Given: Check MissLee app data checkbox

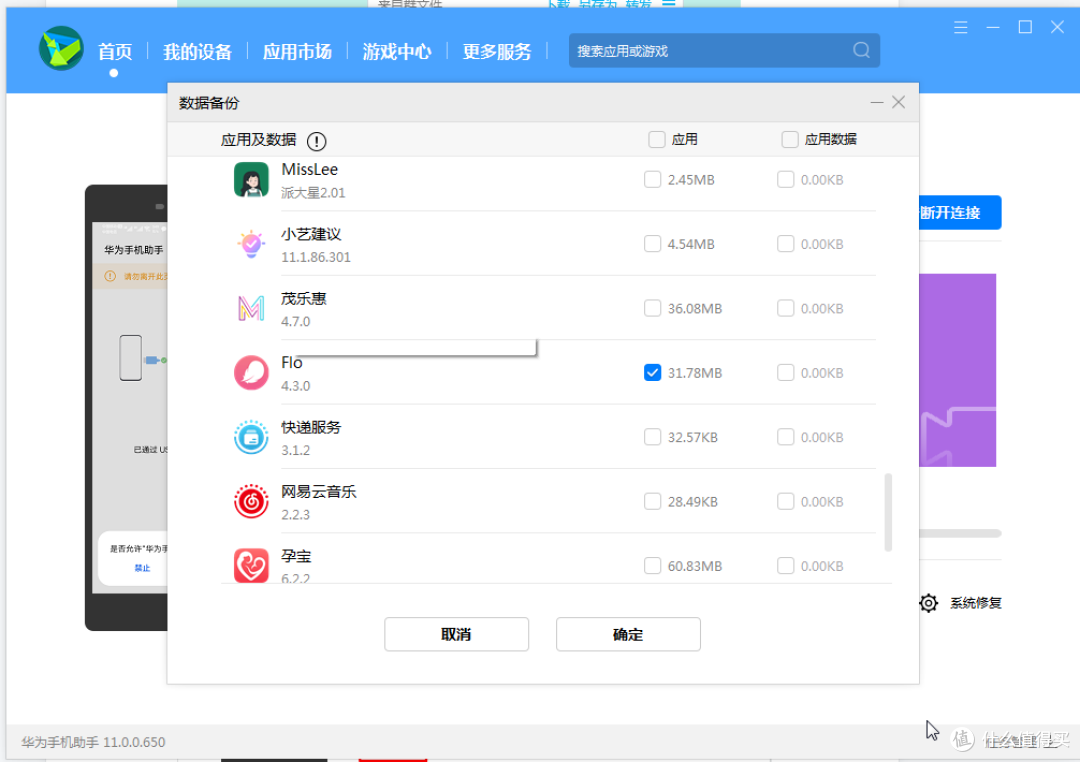Looking at the screenshot, I should [x=785, y=180].
